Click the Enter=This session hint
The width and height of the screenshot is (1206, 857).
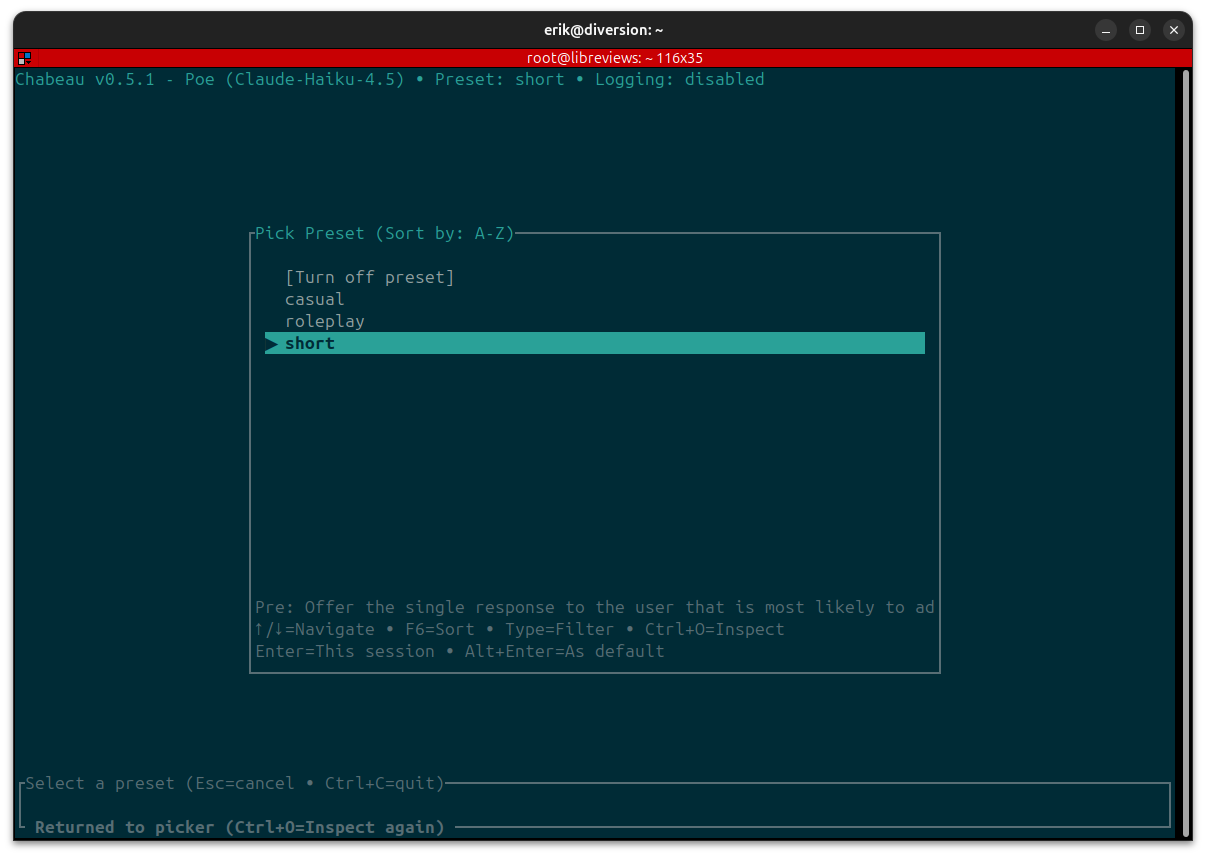click(344, 651)
